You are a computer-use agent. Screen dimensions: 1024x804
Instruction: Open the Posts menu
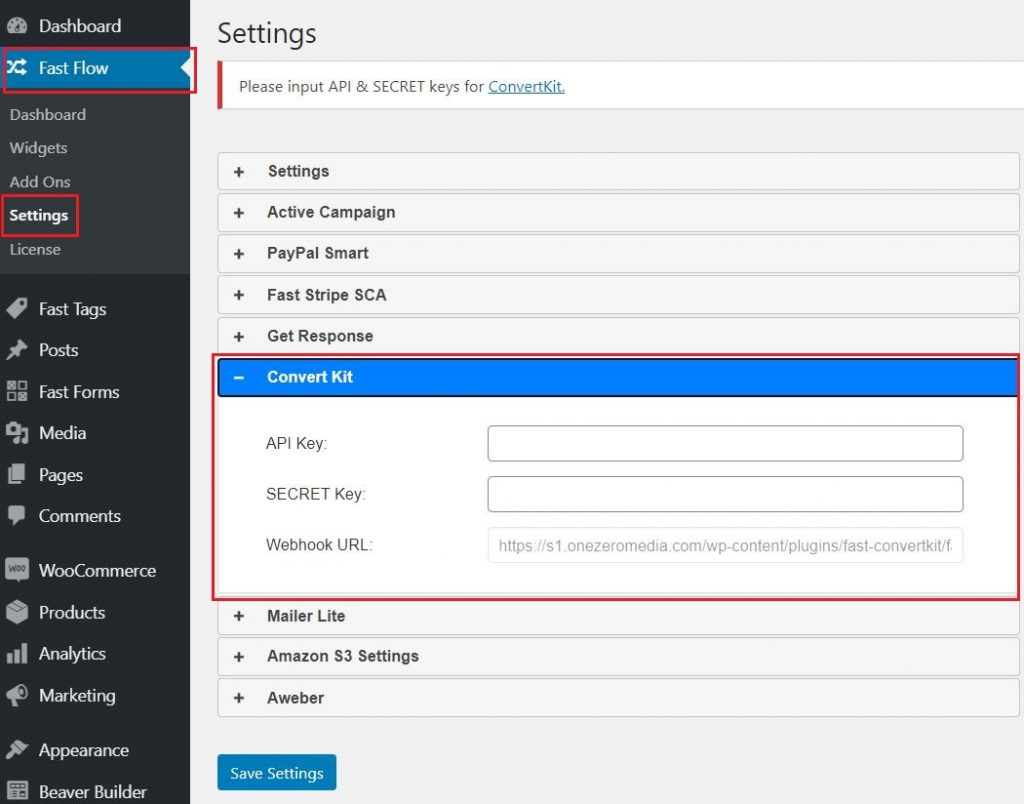(x=95, y=350)
